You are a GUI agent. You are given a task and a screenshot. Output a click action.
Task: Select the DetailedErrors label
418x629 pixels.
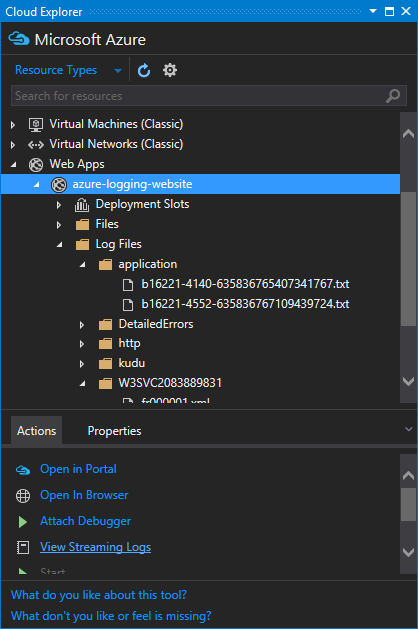click(156, 324)
